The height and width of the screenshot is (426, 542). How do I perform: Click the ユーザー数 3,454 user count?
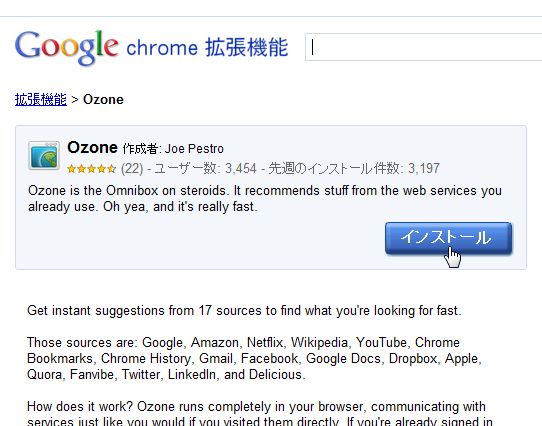point(205,169)
